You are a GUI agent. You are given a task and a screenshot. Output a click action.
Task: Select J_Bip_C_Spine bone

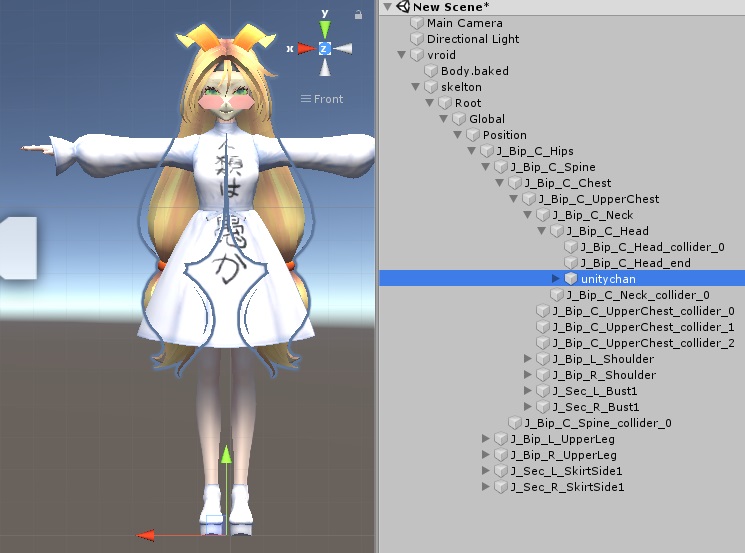[x=553, y=167]
